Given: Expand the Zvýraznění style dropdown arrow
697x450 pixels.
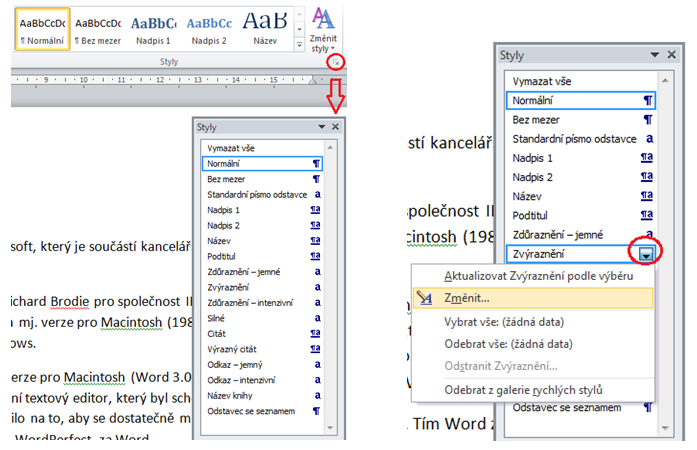Looking at the screenshot, I should click(647, 255).
